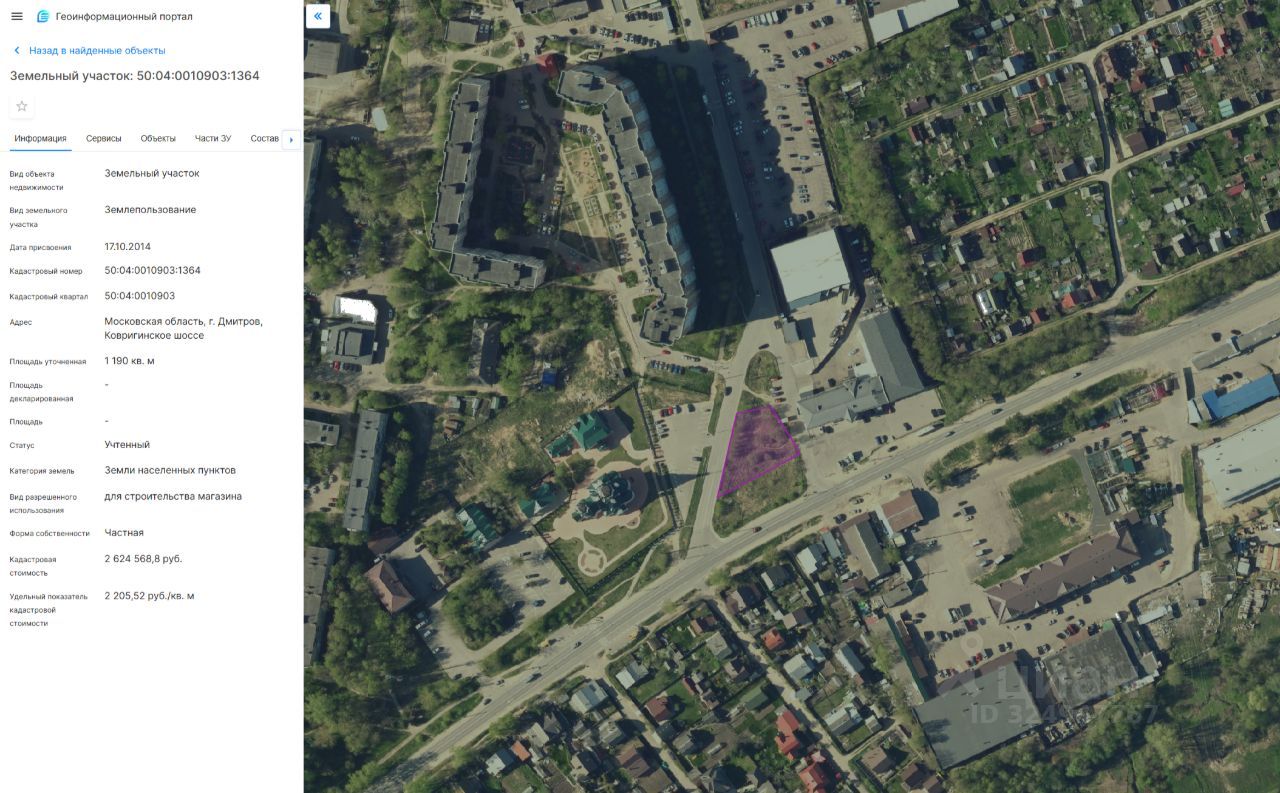Screen dimensions: 1280x793
Task: Click the label Удельный показатель кадастровой стоимости
Action: coord(49,609)
